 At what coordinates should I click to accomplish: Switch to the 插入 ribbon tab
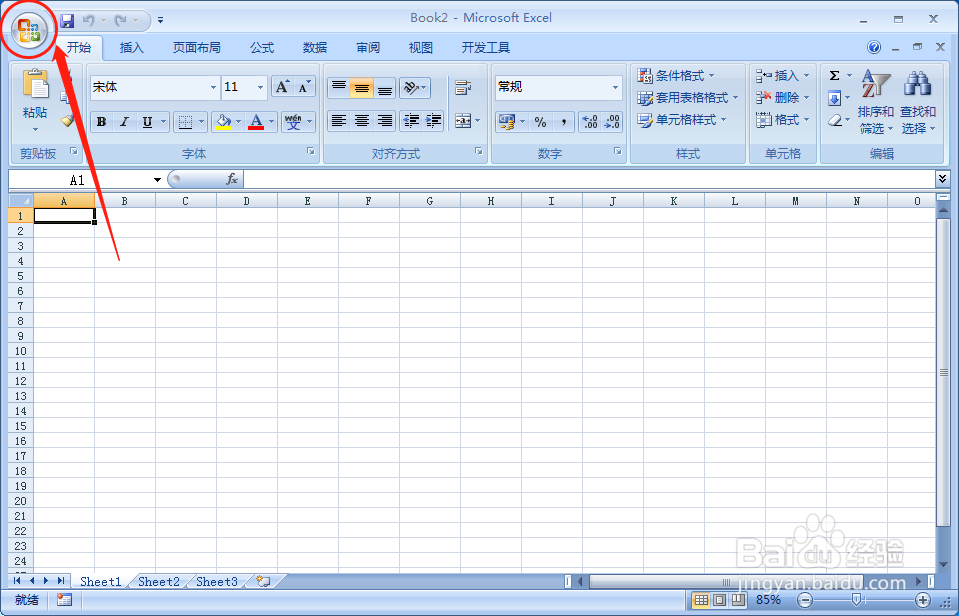[131, 48]
